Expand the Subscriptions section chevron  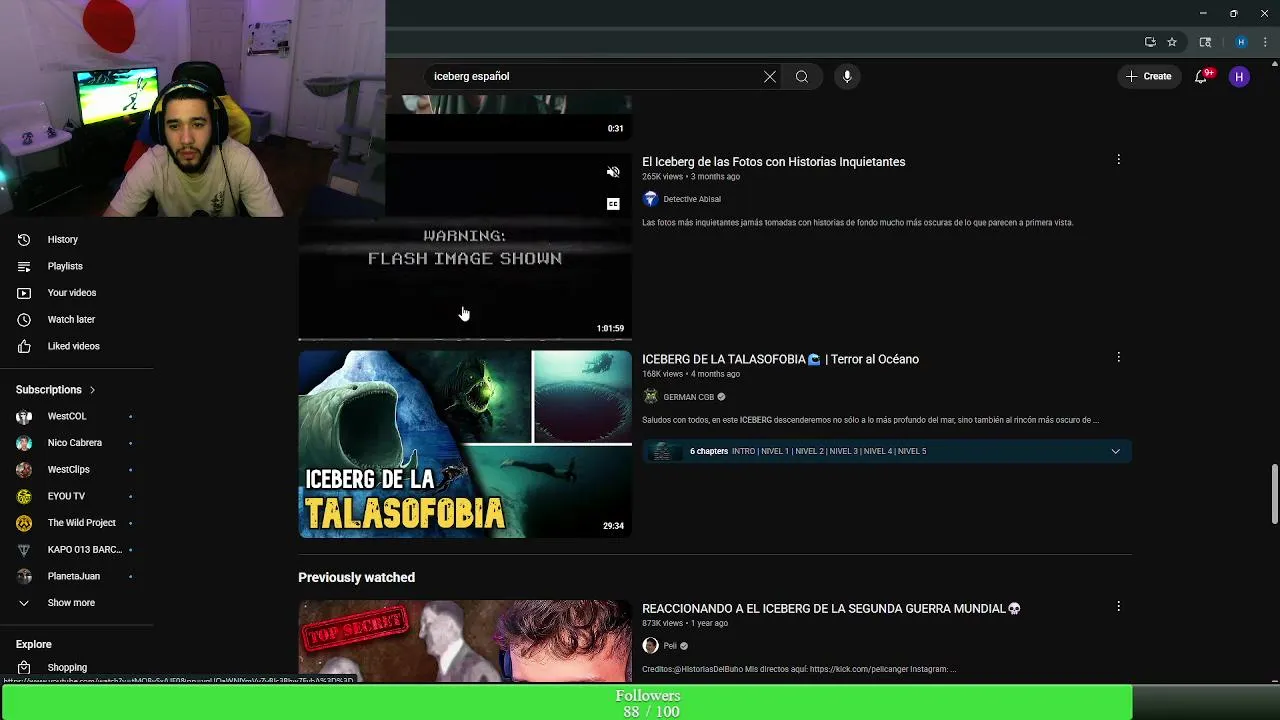(92, 390)
